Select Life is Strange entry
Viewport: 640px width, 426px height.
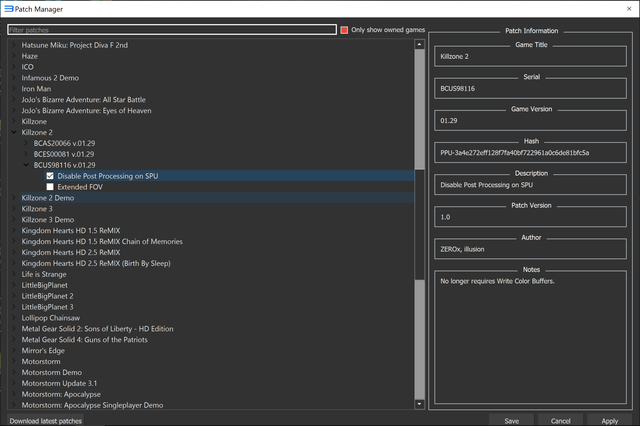(x=44, y=274)
